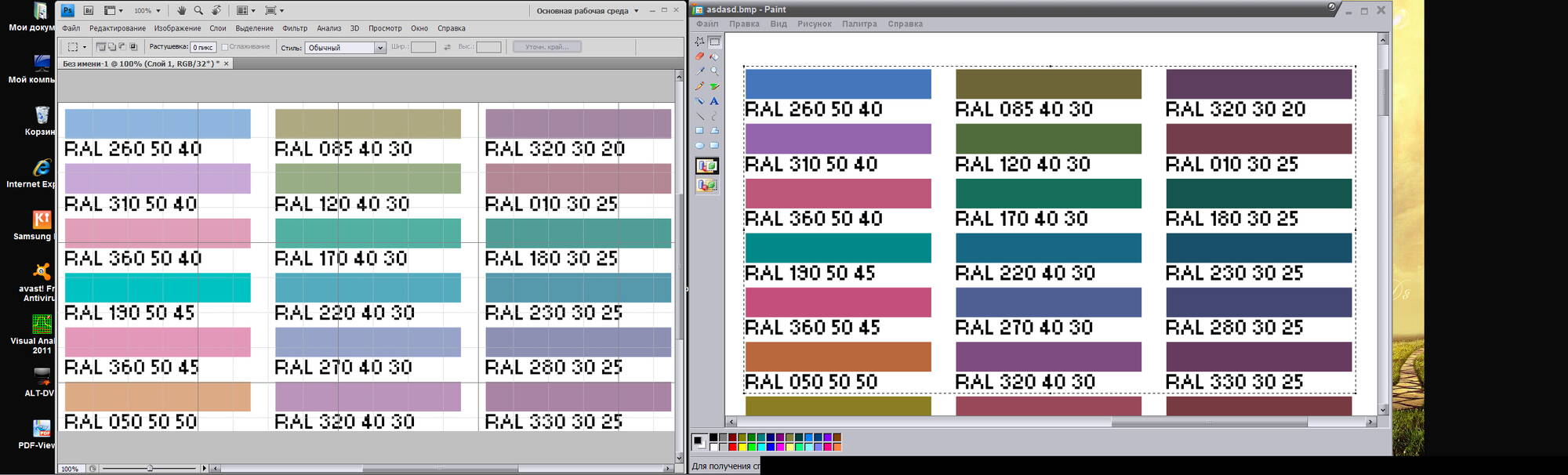Open the Палитра menu in Paint
This screenshot has width=1568, height=475.
click(859, 24)
